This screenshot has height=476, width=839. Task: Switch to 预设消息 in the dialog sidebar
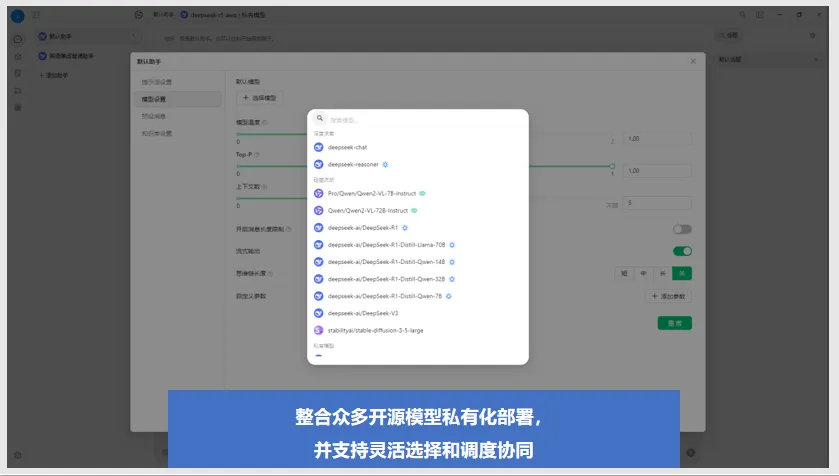pyautogui.click(x=178, y=116)
